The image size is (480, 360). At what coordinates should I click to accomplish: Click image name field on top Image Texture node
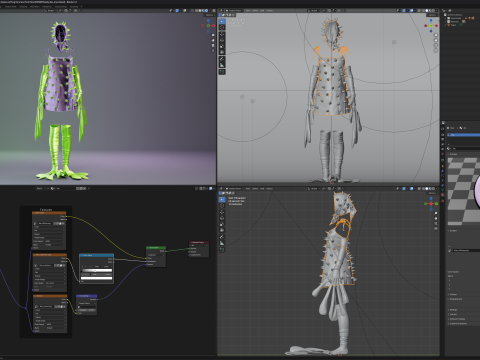pos(45,223)
